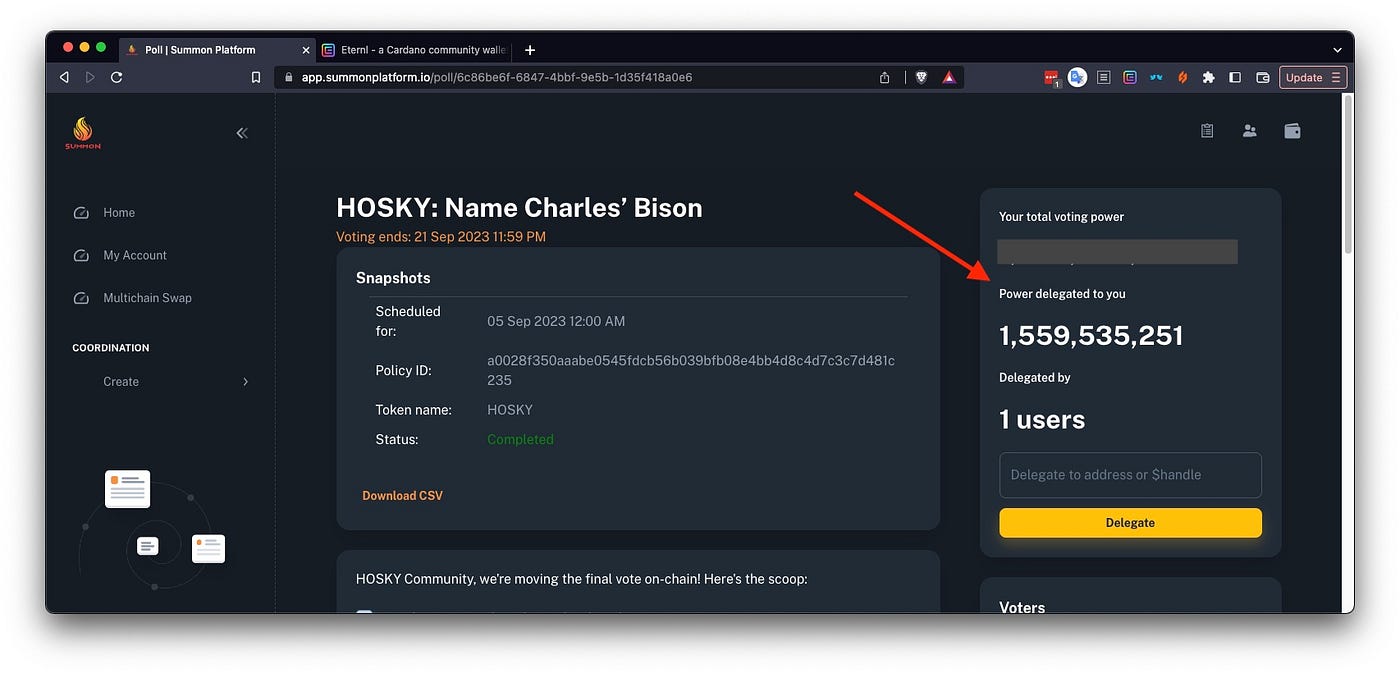
Task: Click the orange lightning extension icon
Action: tap(1182, 77)
